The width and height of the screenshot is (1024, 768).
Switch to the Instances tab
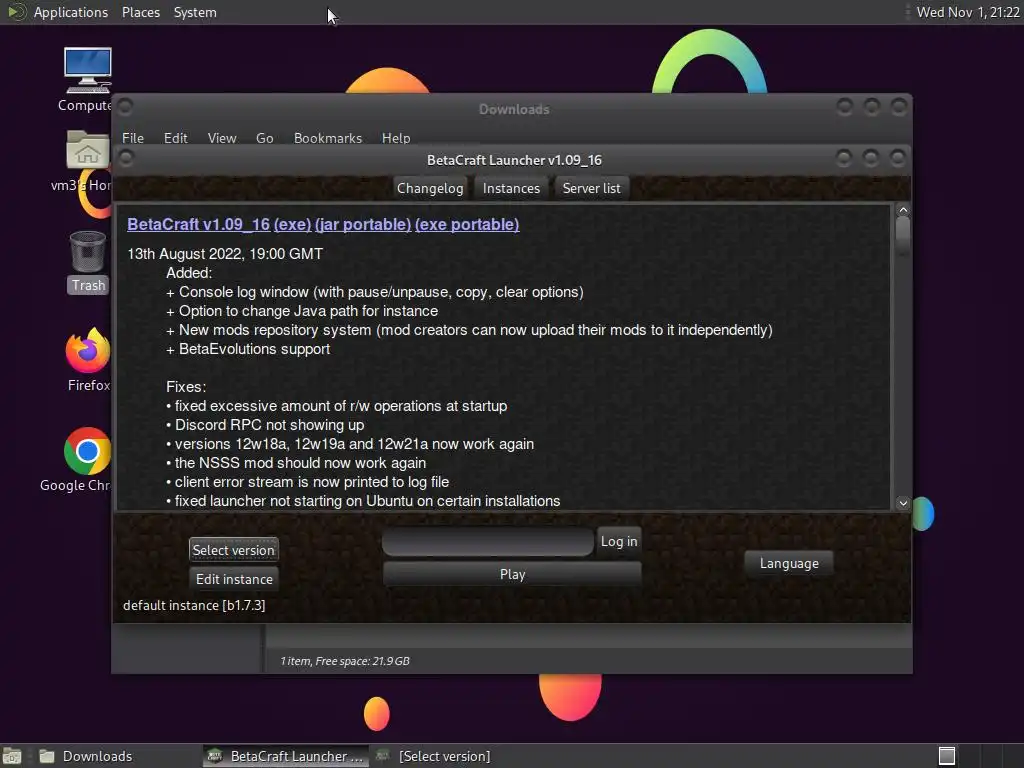(x=511, y=188)
